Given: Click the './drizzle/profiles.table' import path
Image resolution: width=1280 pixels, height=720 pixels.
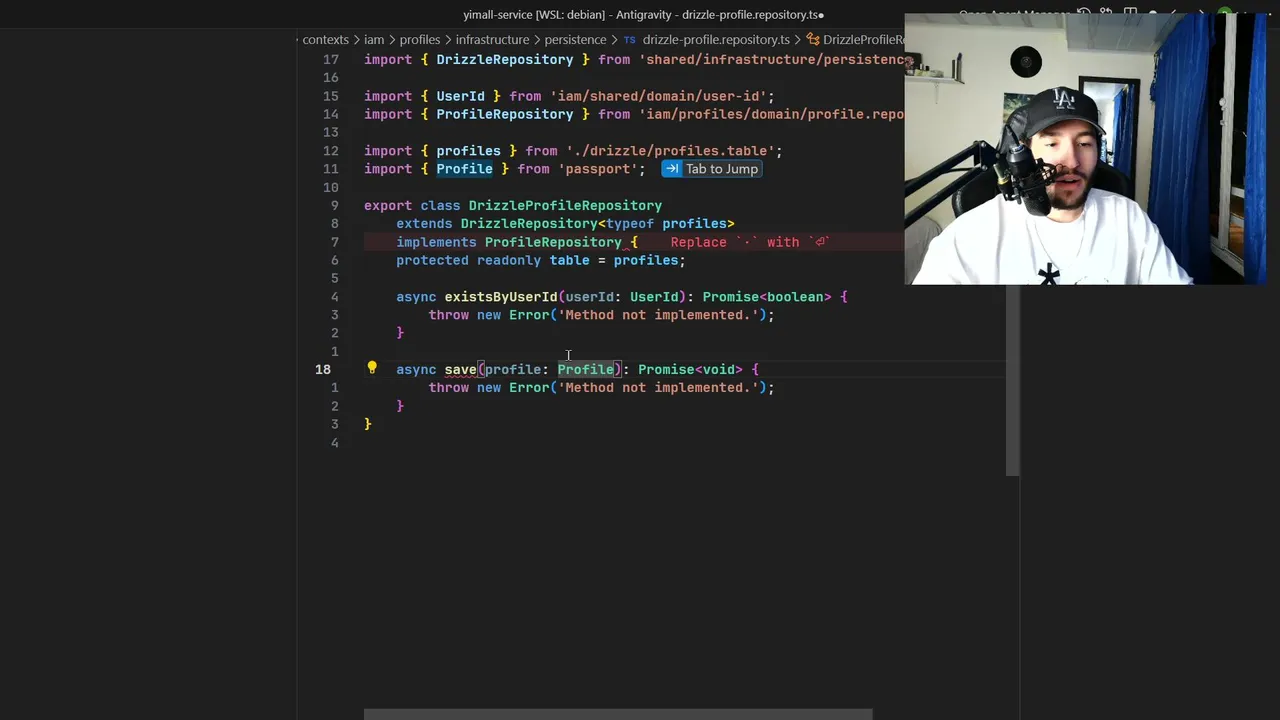Looking at the screenshot, I should pos(670,151).
